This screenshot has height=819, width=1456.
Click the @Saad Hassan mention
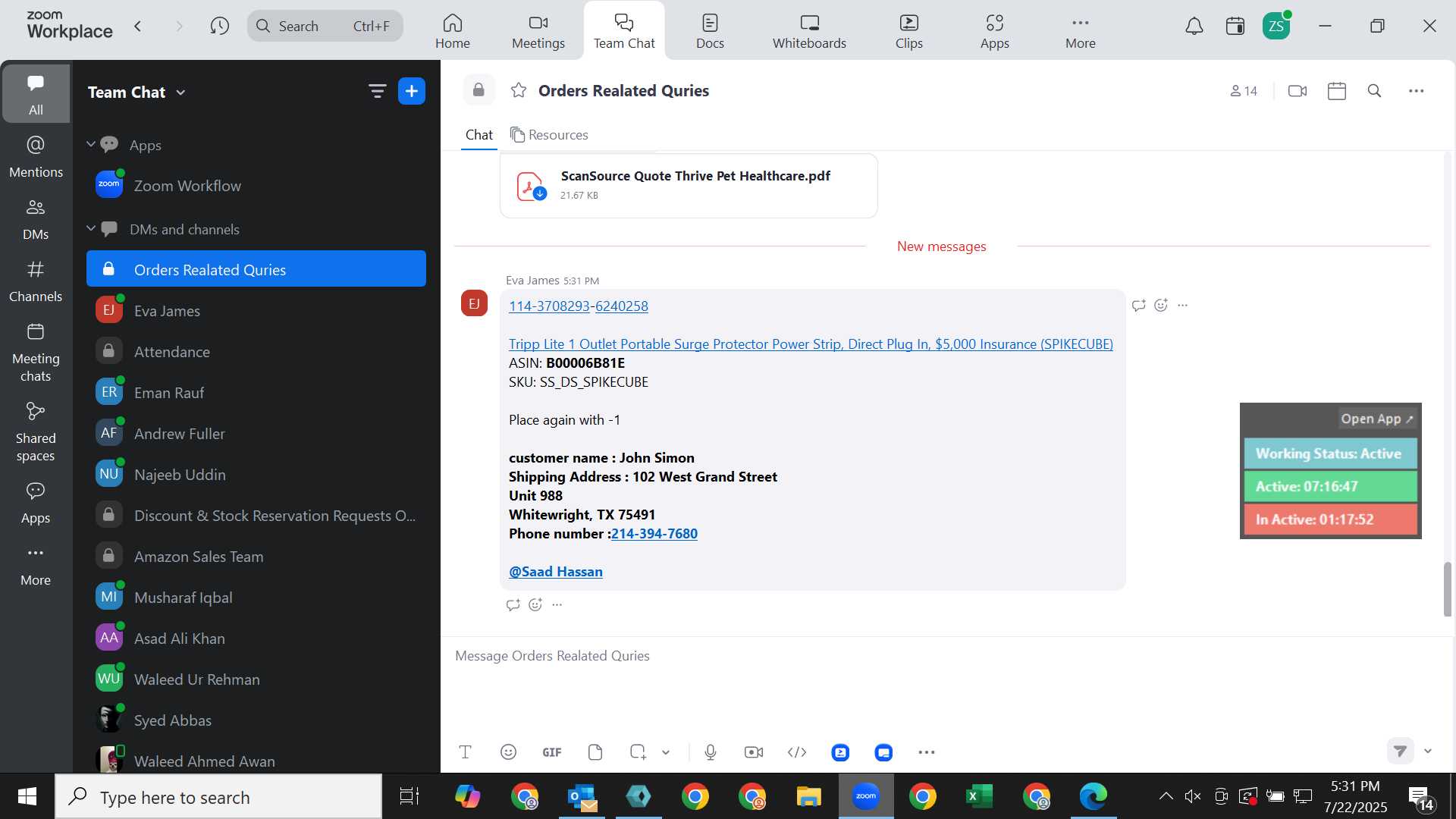[556, 572]
